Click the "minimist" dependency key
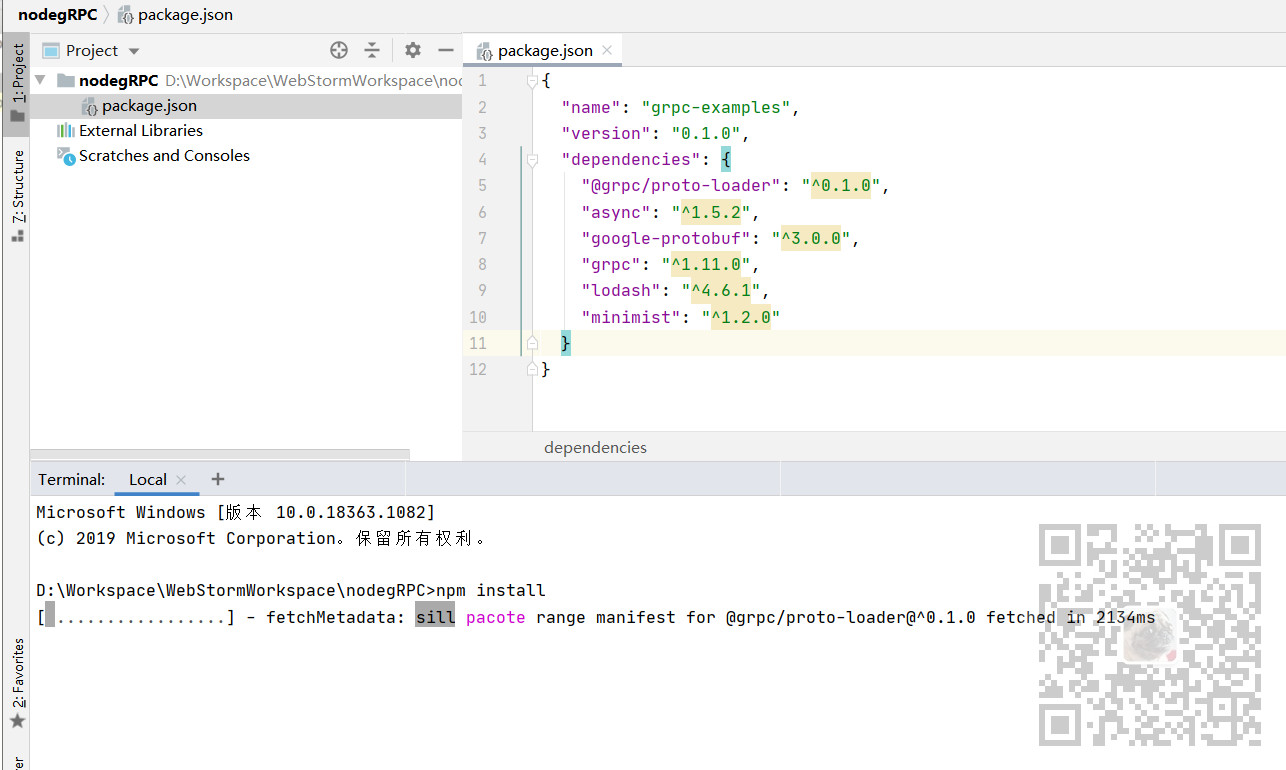 pos(630,317)
